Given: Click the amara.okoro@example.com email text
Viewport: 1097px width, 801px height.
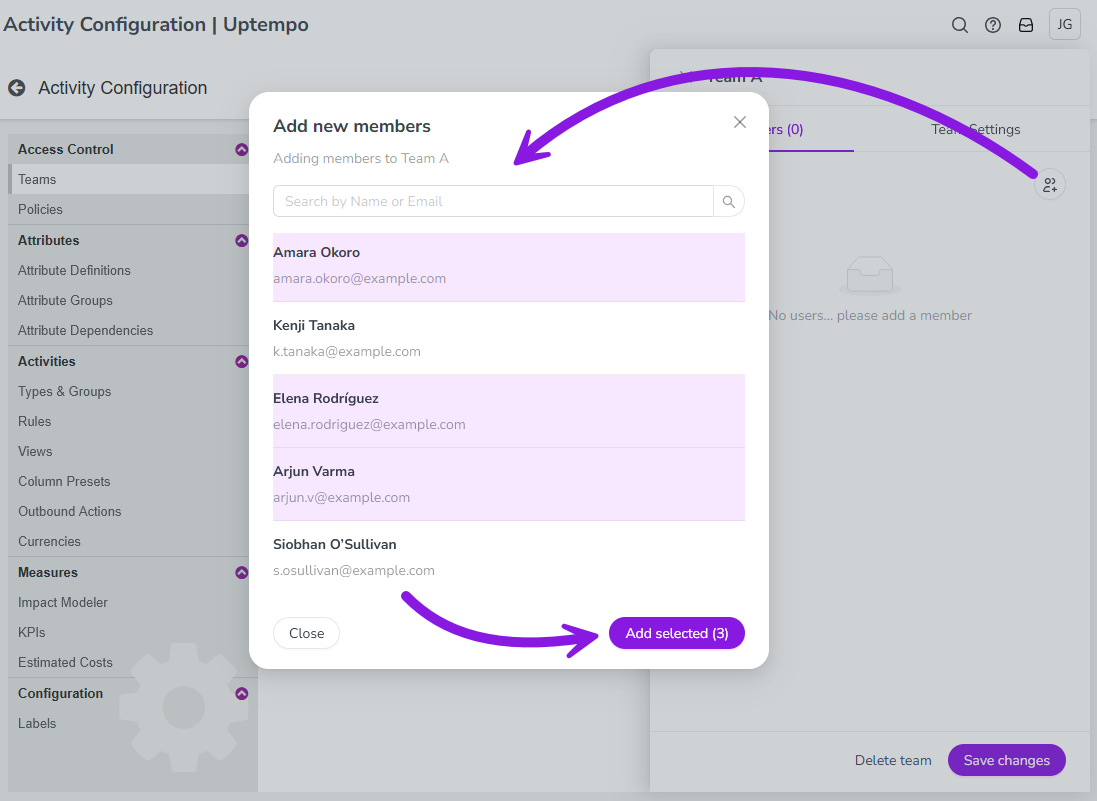Looking at the screenshot, I should (360, 278).
